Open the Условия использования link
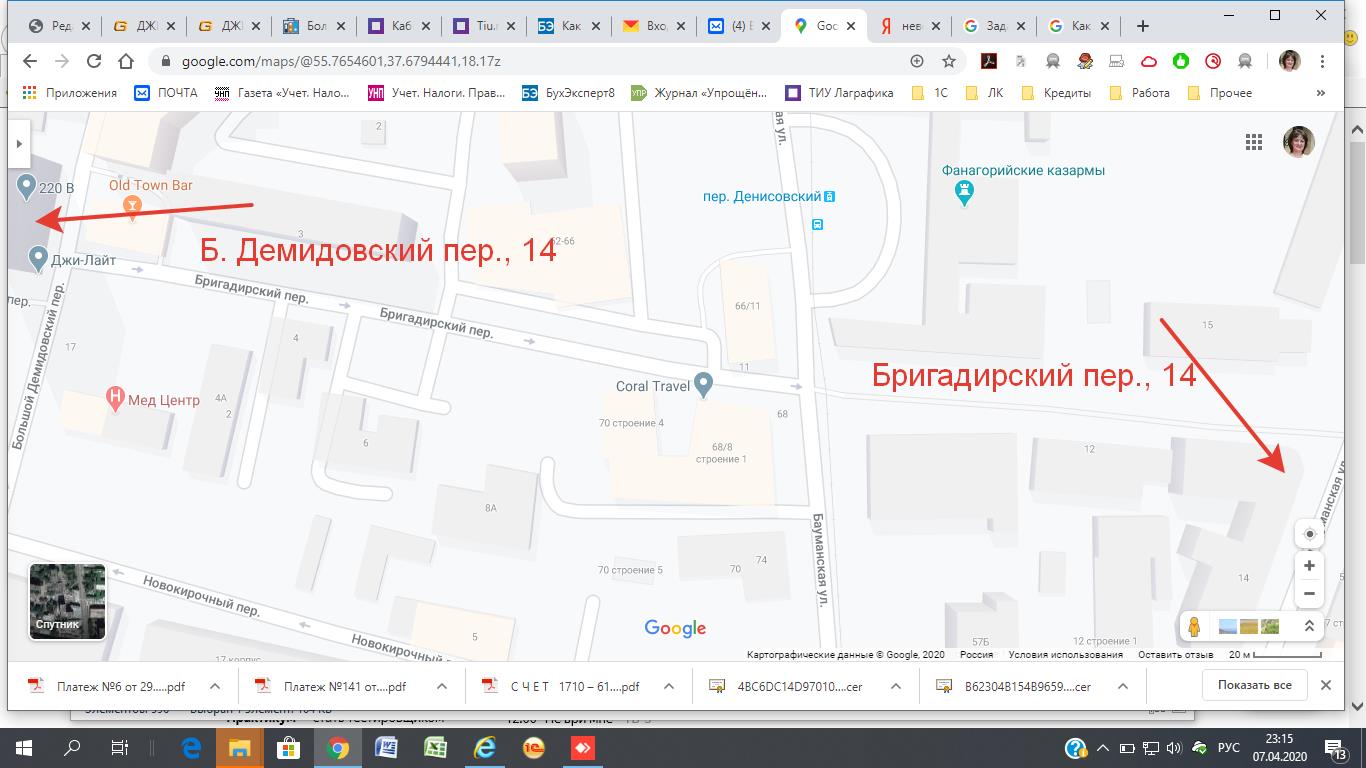 1065,655
